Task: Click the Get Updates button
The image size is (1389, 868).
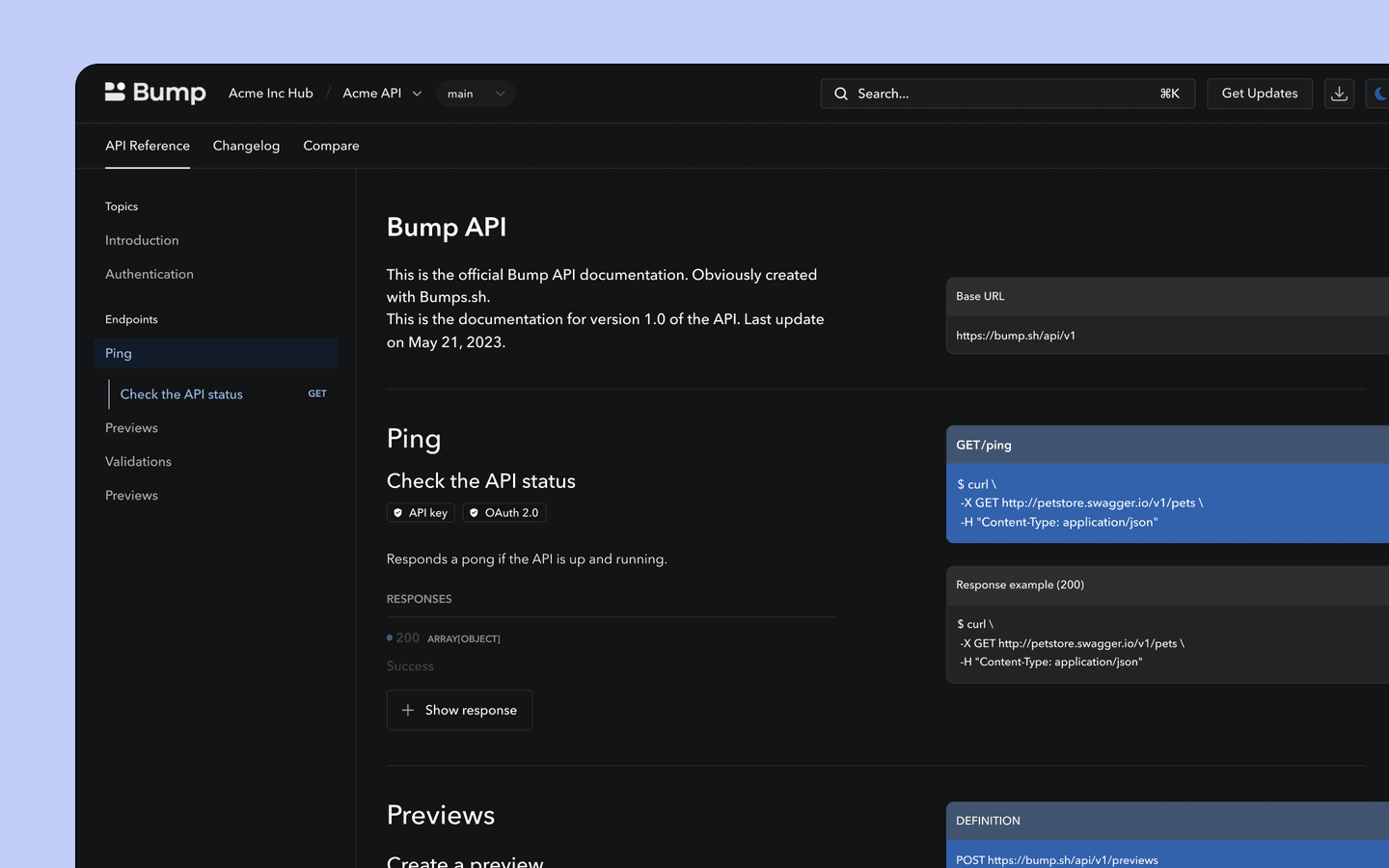Action: coord(1260,94)
